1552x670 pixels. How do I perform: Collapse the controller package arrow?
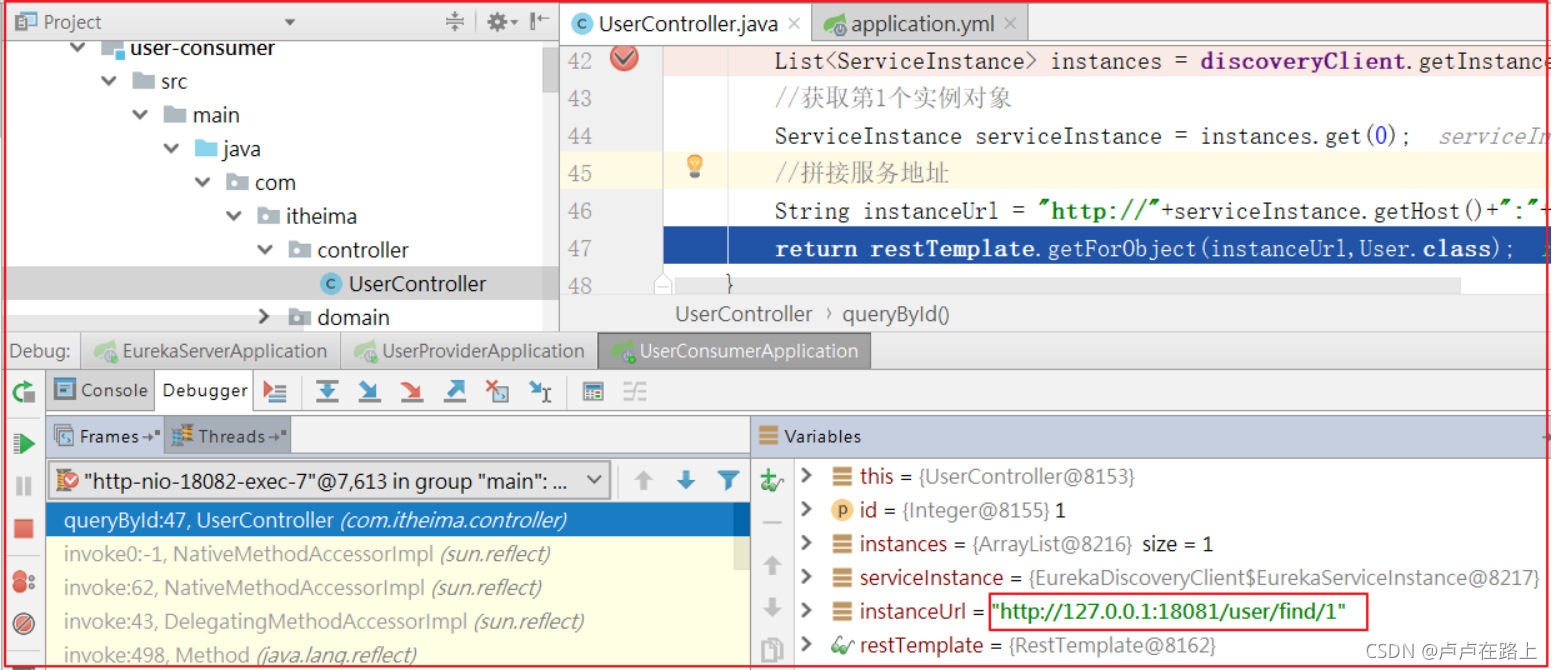pyautogui.click(x=266, y=250)
